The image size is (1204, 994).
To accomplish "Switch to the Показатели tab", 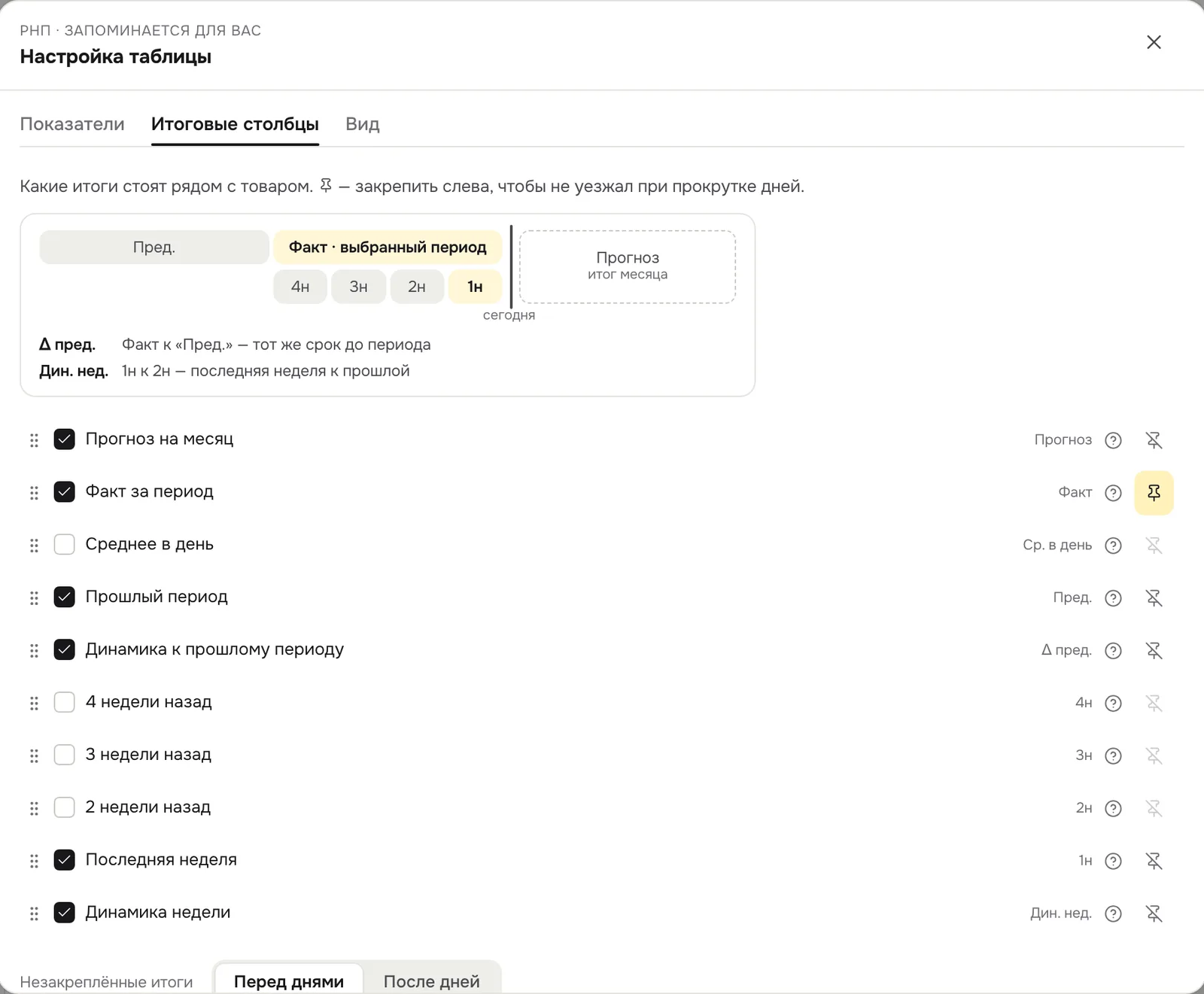I will 72,124.
